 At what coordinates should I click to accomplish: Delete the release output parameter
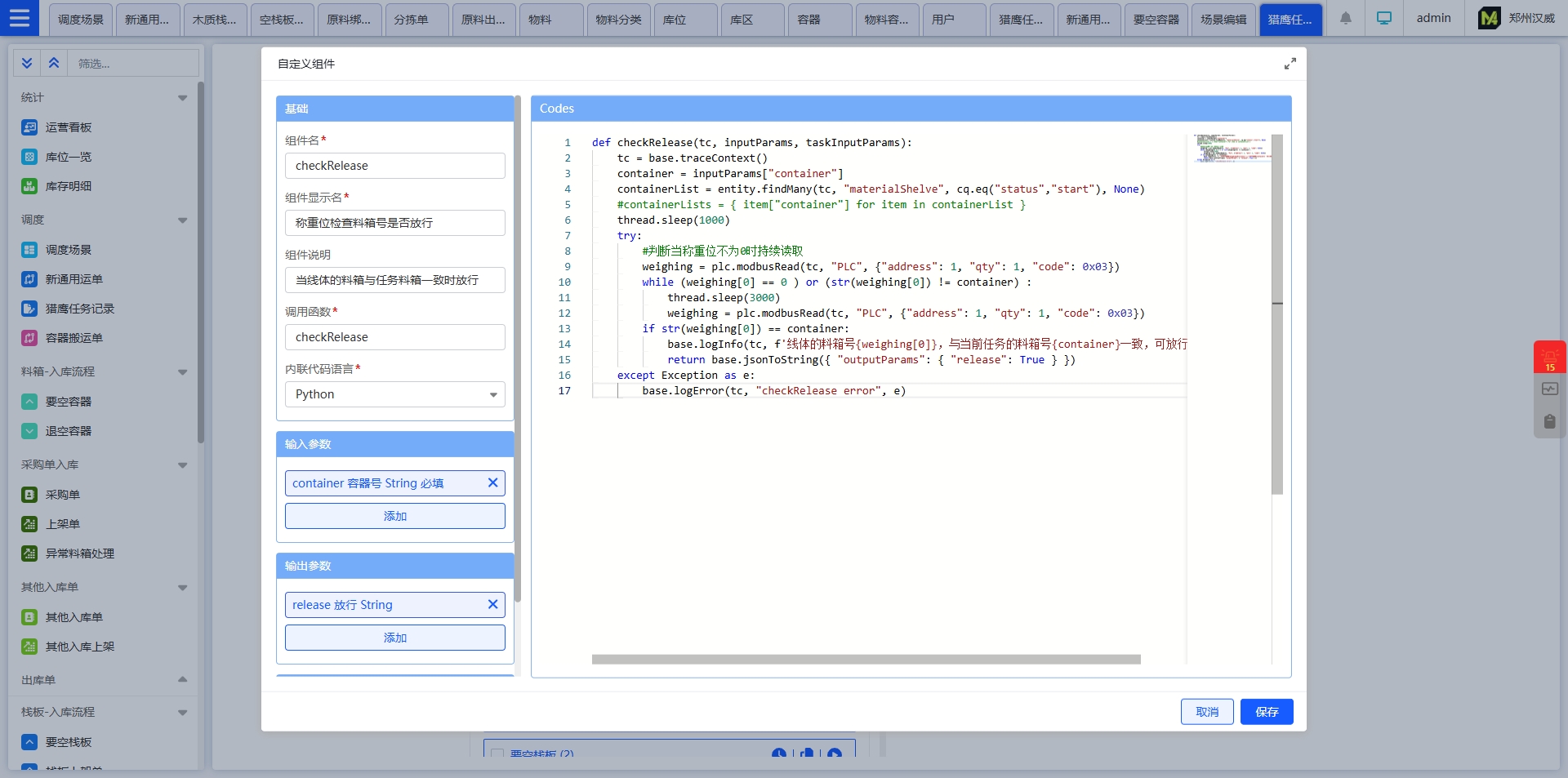pos(492,605)
